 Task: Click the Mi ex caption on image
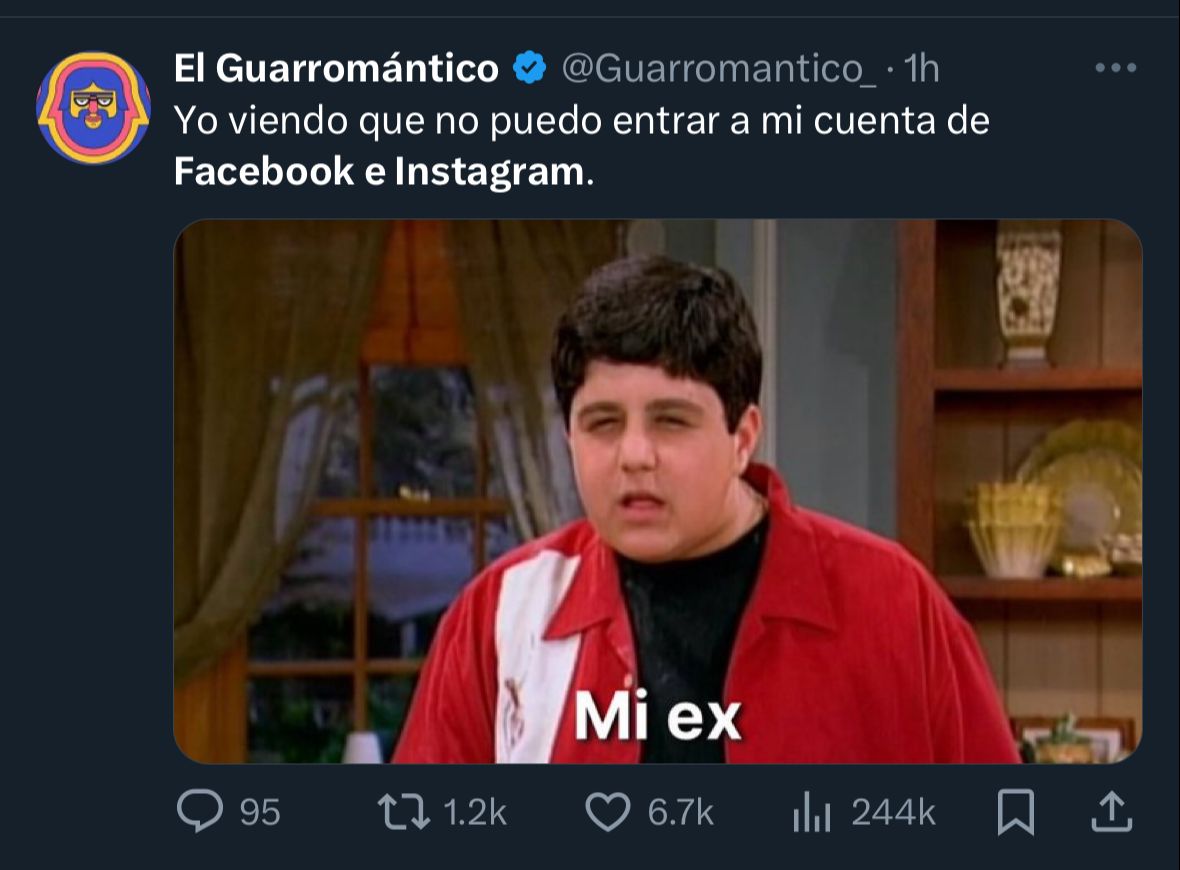click(x=658, y=716)
